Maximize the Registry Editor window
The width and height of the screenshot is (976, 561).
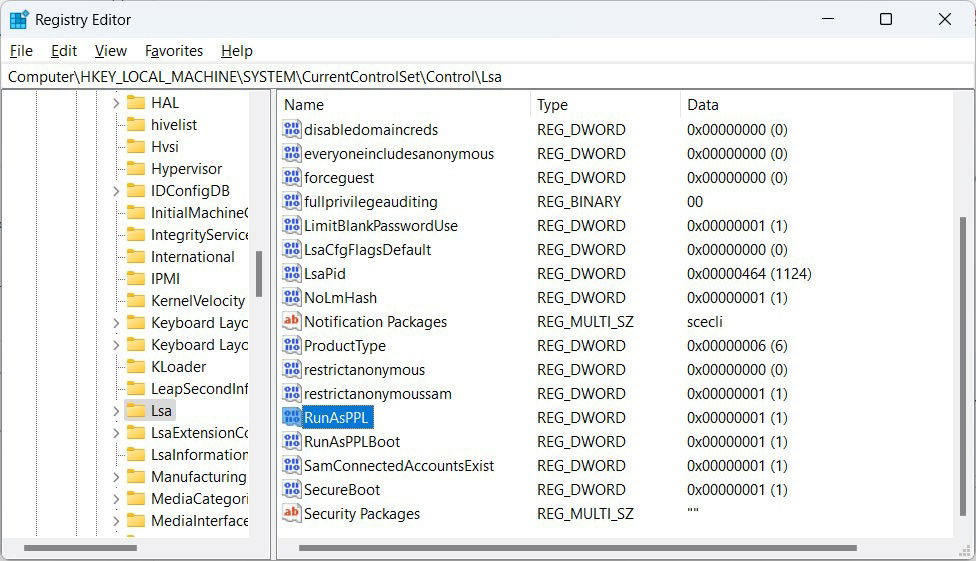point(886,19)
